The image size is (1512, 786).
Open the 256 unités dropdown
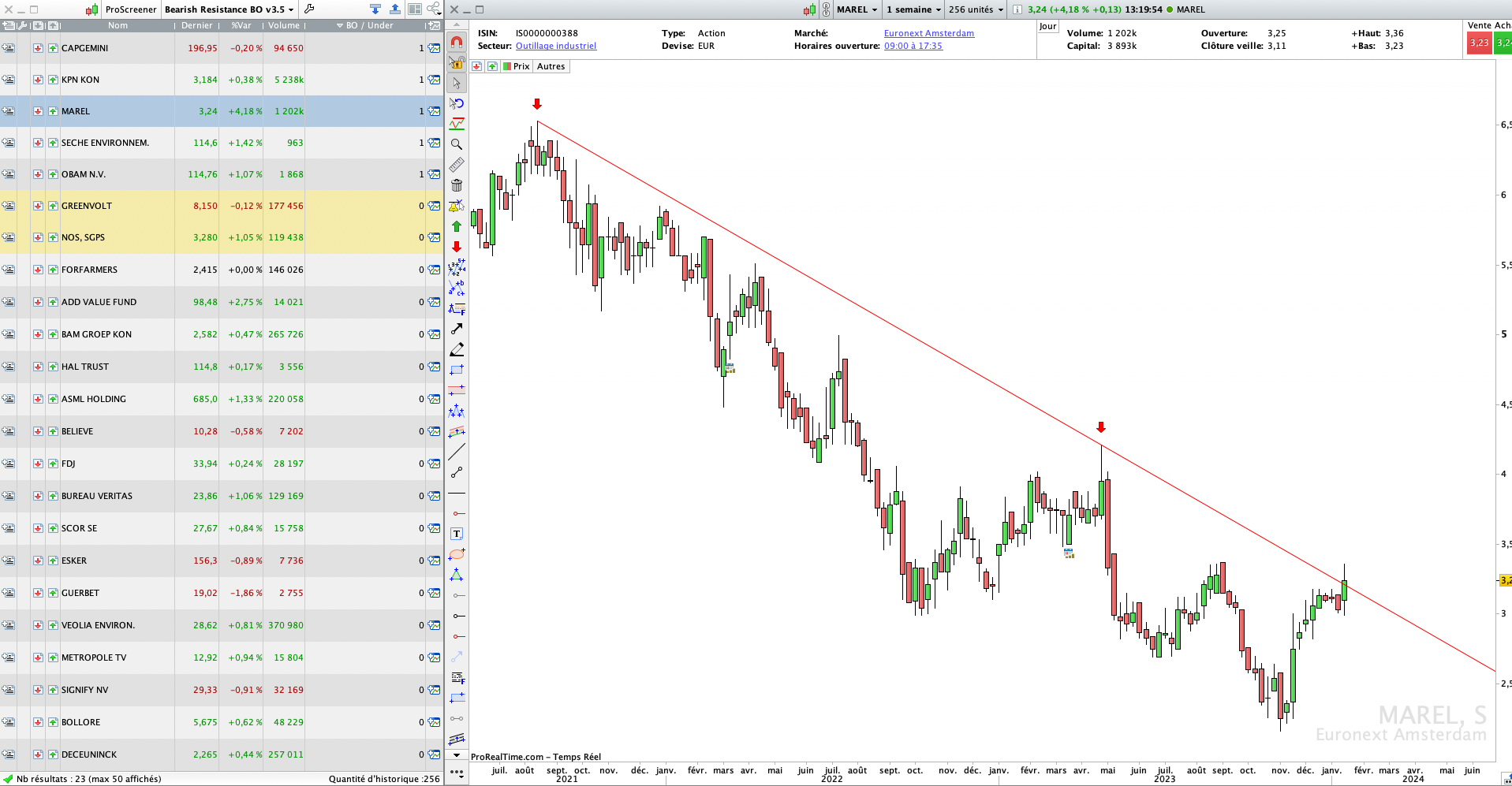pyautogui.click(x=976, y=9)
